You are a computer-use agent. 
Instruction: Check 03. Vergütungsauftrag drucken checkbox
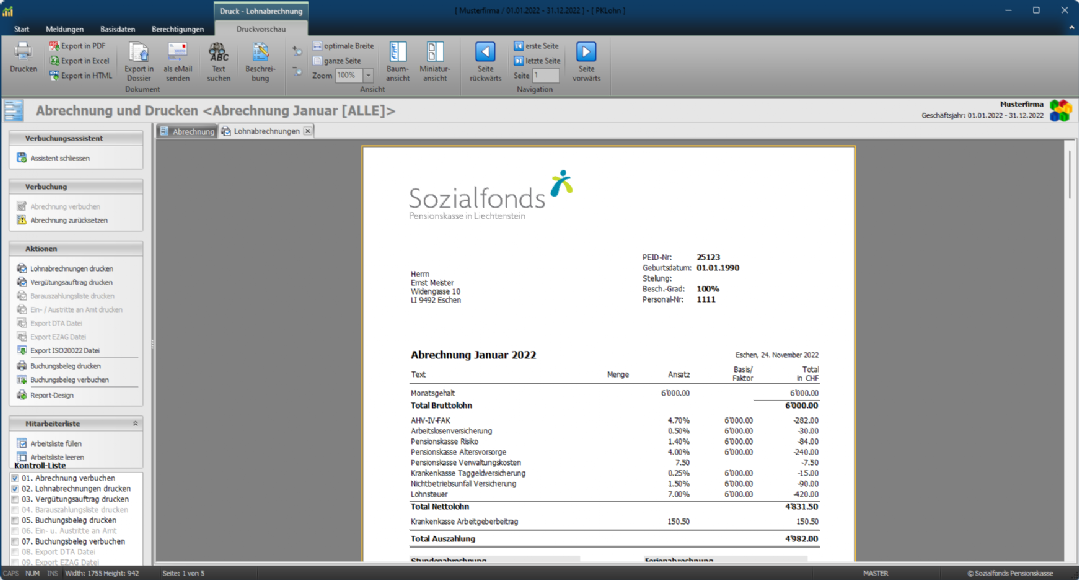click(14, 499)
